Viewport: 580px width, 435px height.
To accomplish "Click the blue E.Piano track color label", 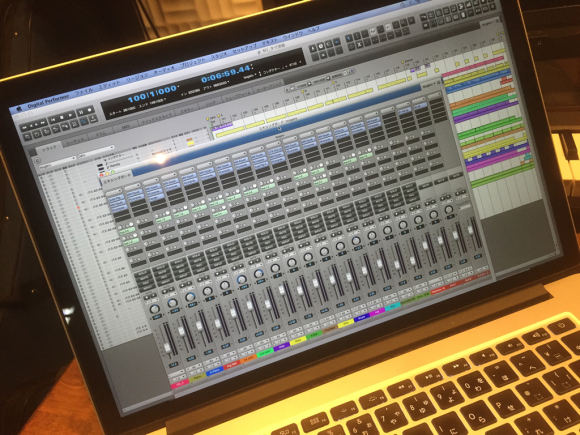I will tap(214, 371).
